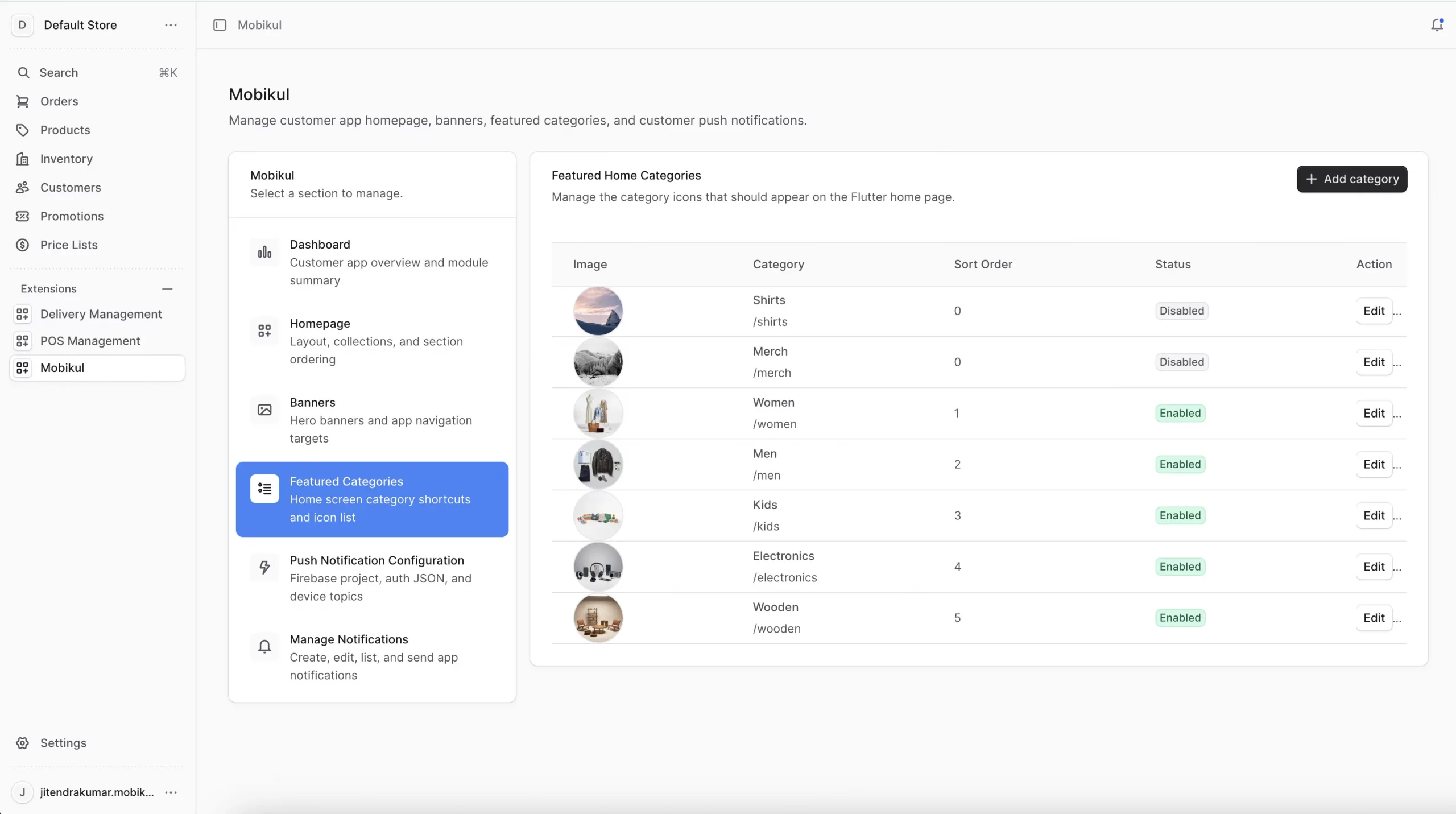Open Price Lists
The image size is (1456, 814).
click(97, 245)
